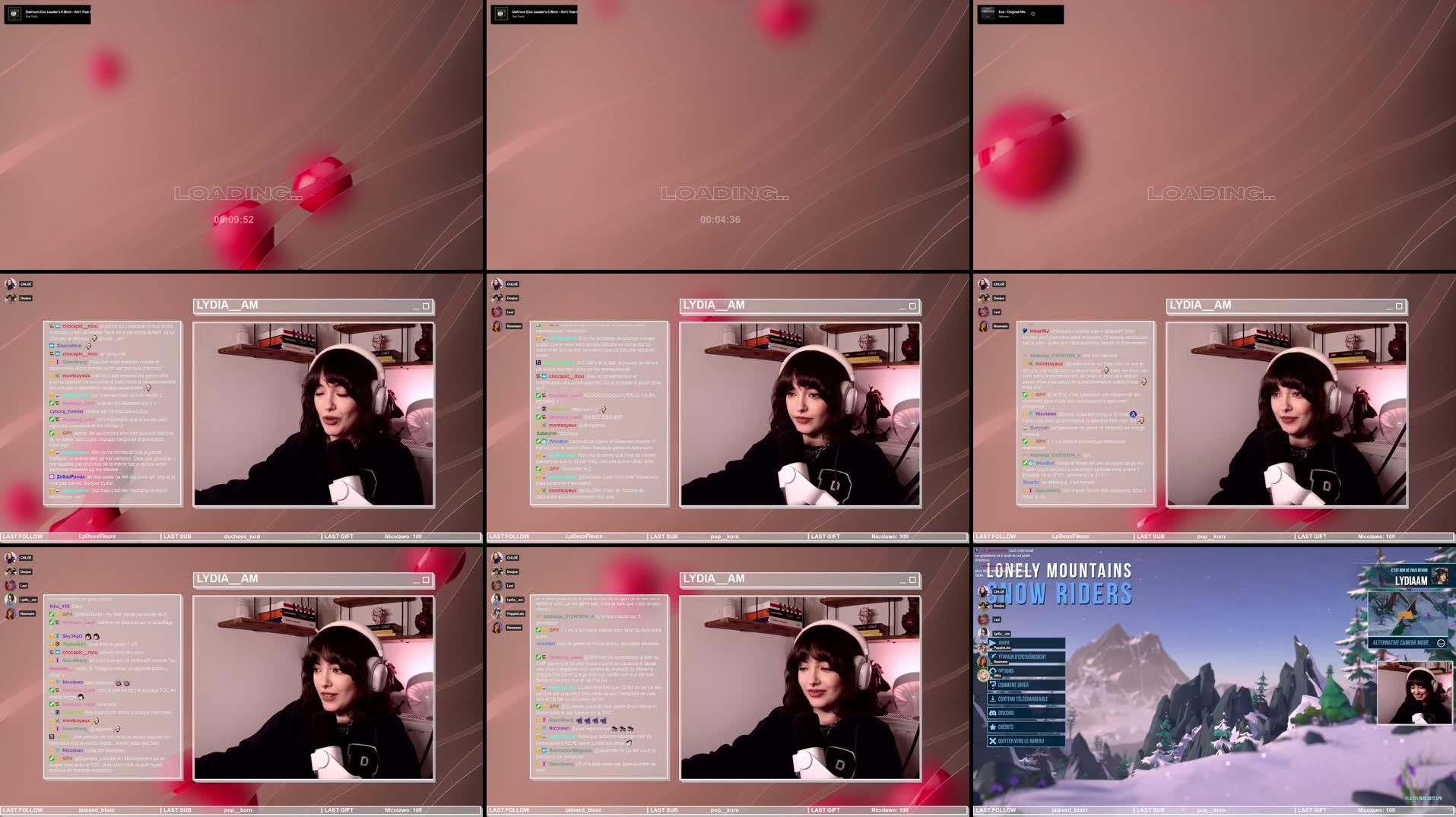Click the Comment Jouer question mark icon
The image size is (1456, 817).
click(993, 686)
